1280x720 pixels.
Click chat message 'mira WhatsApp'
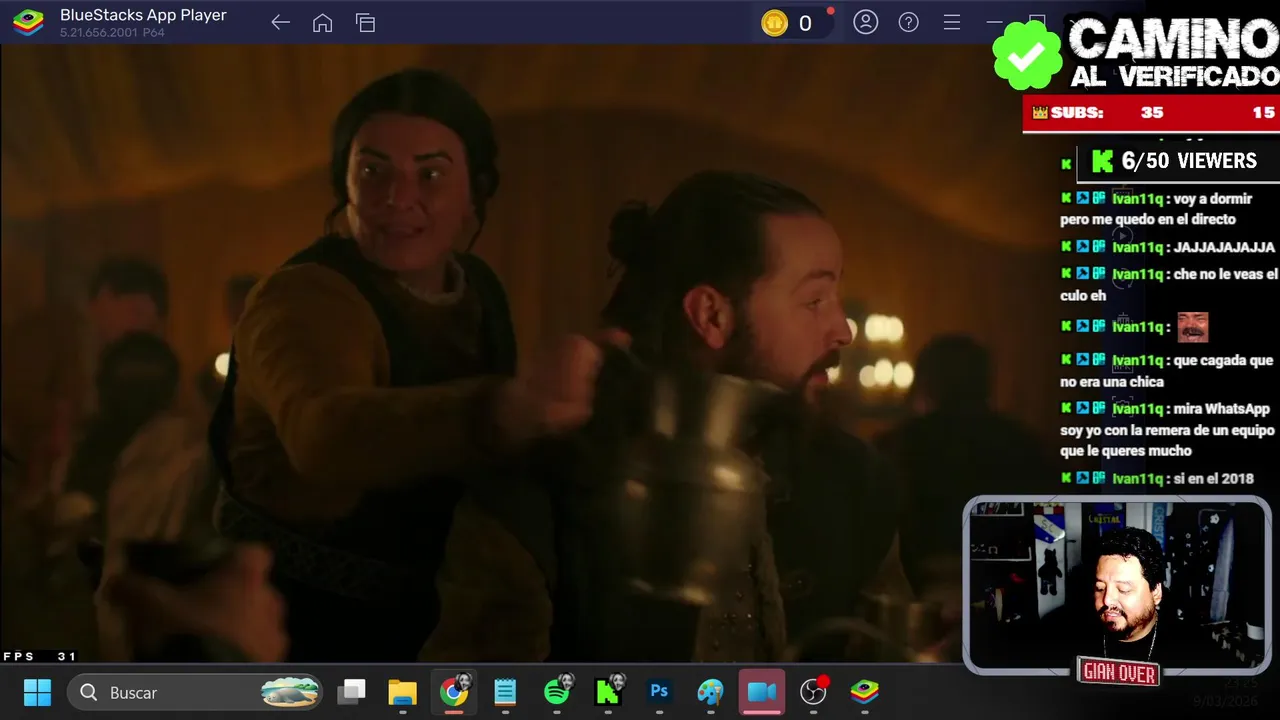click(1167, 430)
